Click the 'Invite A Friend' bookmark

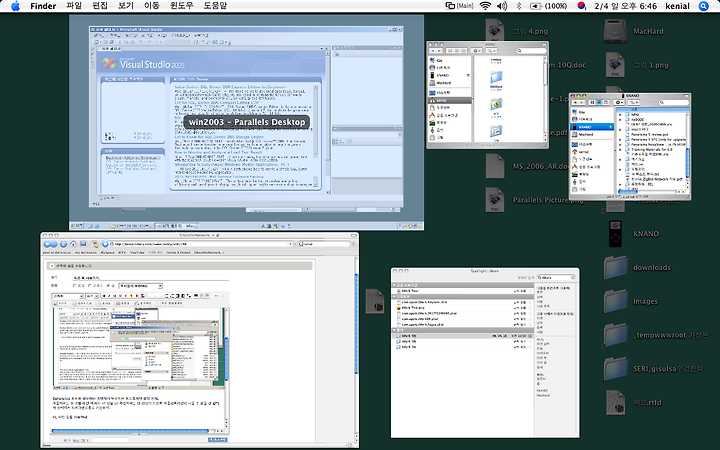coord(178,253)
